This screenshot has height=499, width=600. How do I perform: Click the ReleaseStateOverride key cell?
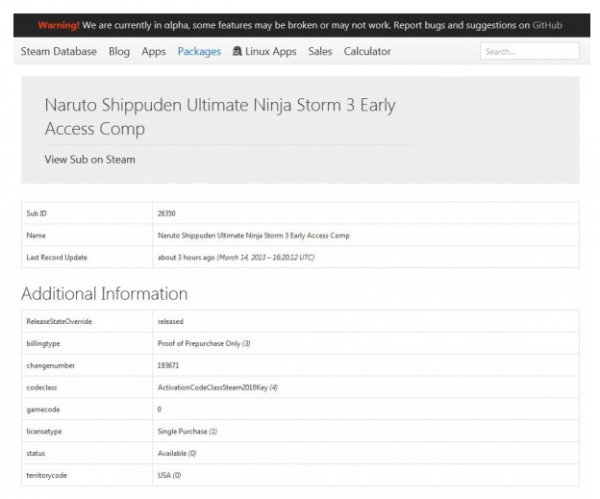point(87,321)
